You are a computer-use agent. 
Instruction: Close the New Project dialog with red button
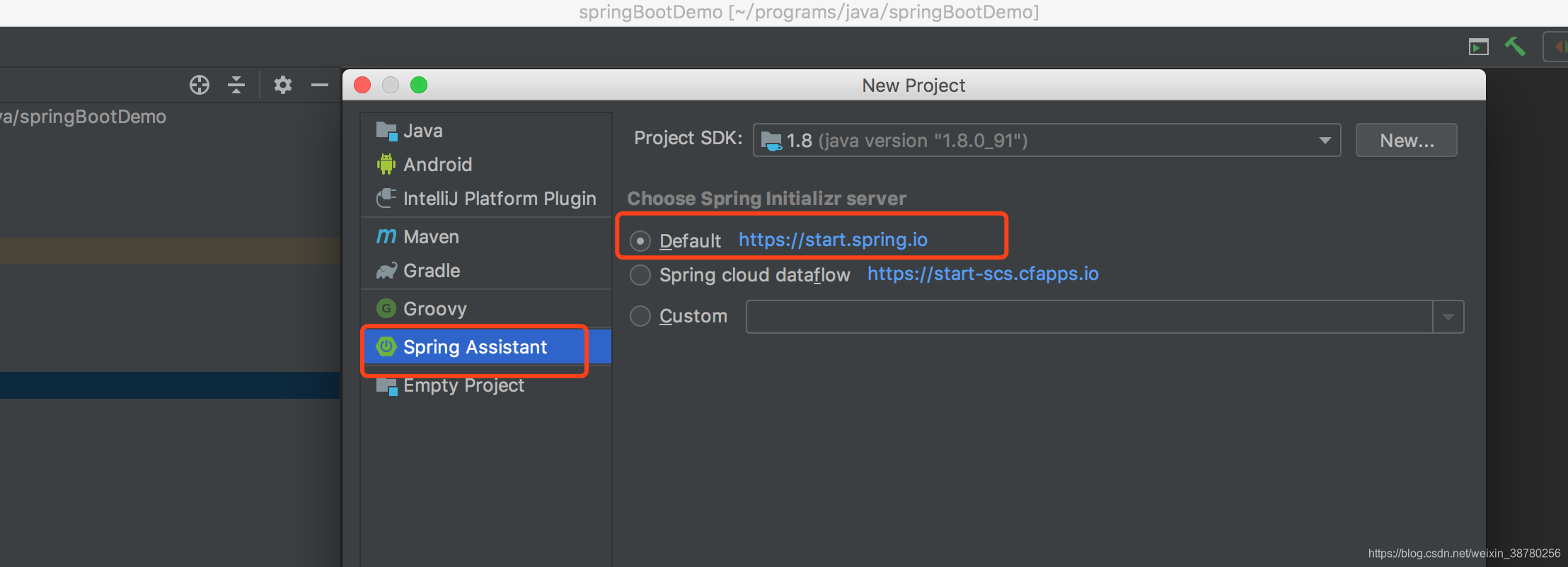[362, 85]
